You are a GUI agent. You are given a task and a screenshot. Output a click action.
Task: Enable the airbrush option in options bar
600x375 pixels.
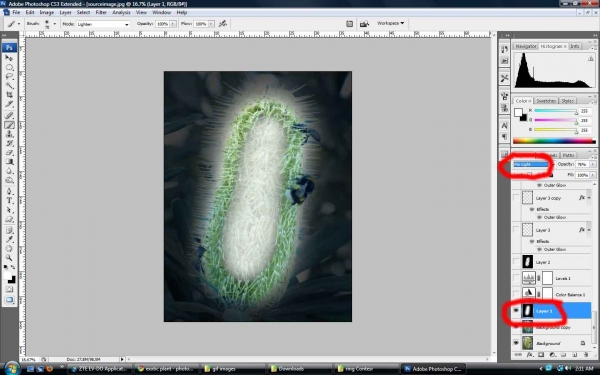223,24
